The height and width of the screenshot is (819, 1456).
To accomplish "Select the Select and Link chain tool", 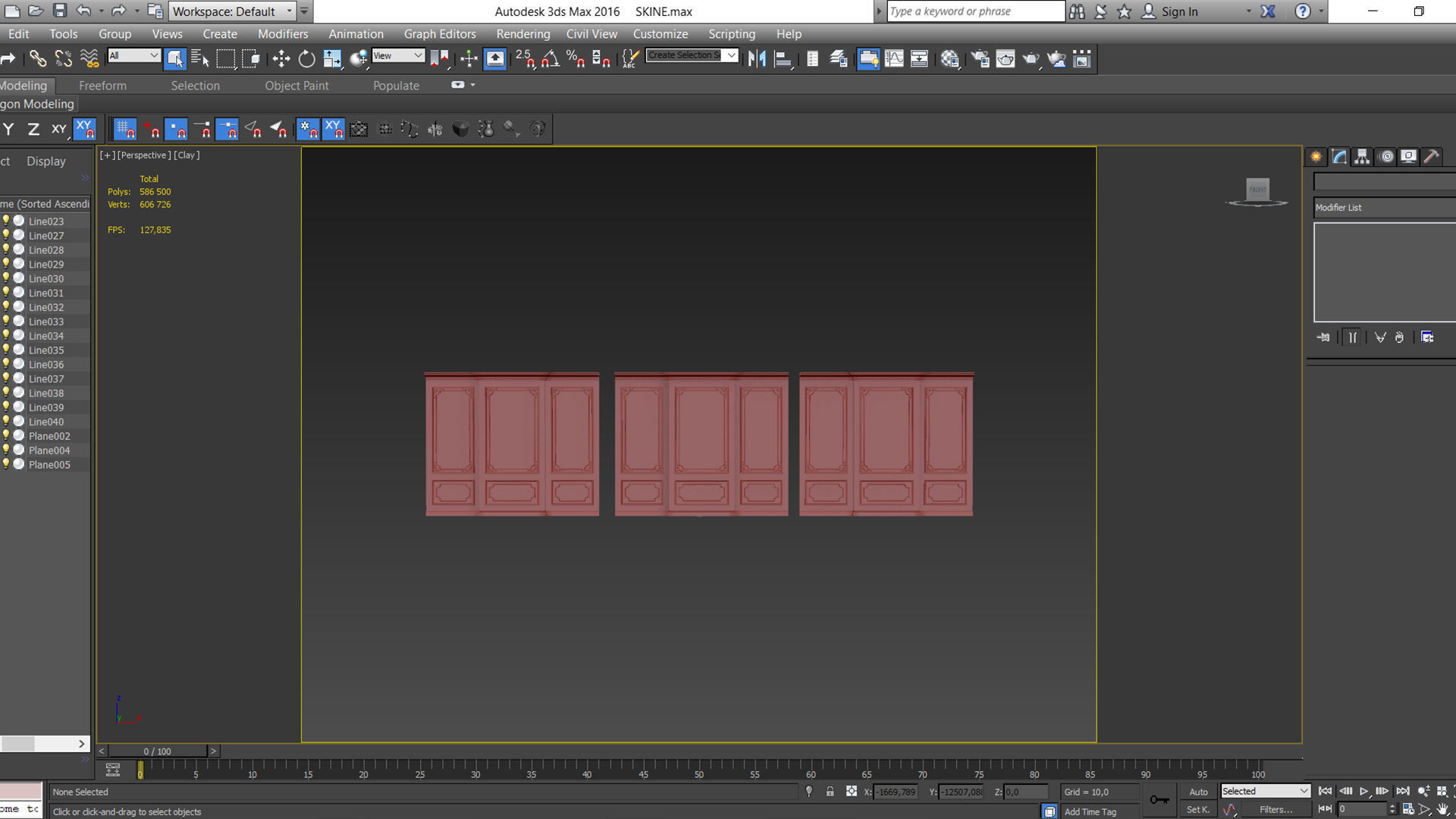I will click(38, 58).
